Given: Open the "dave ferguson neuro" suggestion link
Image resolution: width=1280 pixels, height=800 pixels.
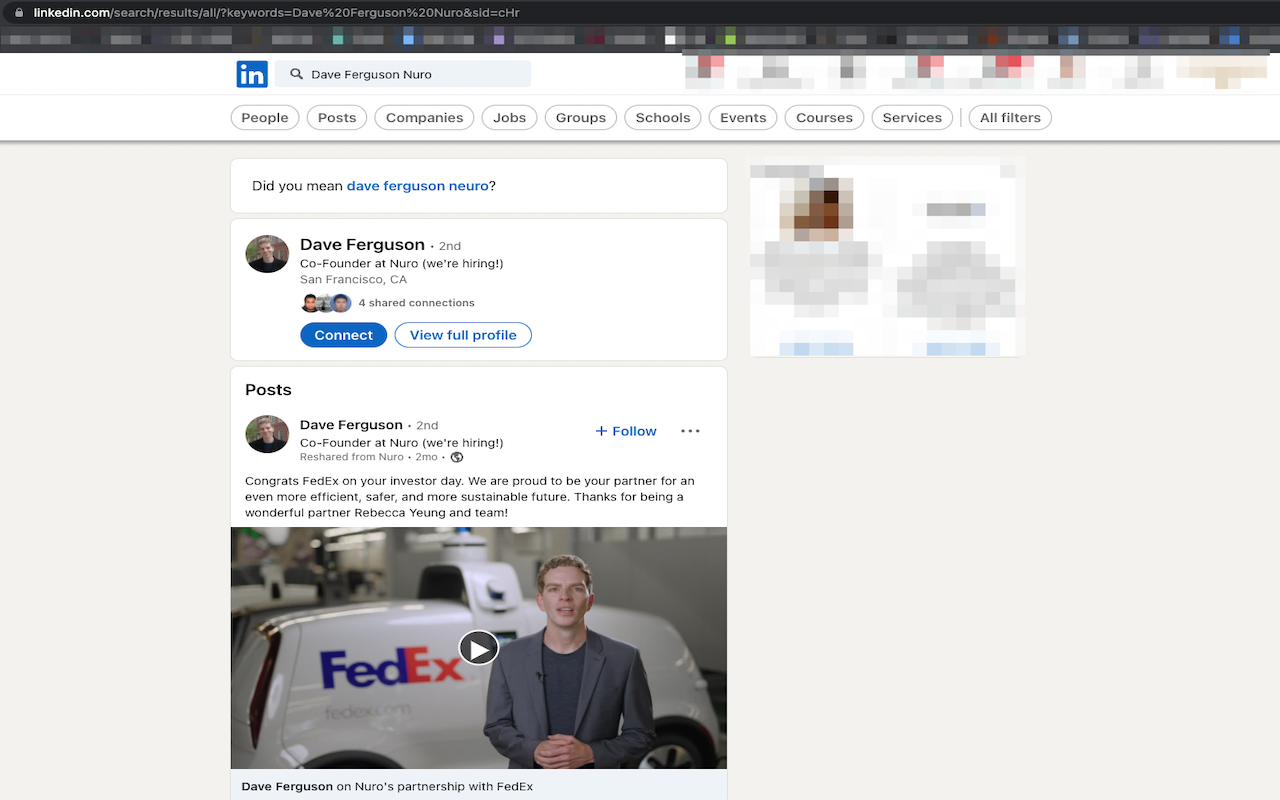Looking at the screenshot, I should (417, 185).
